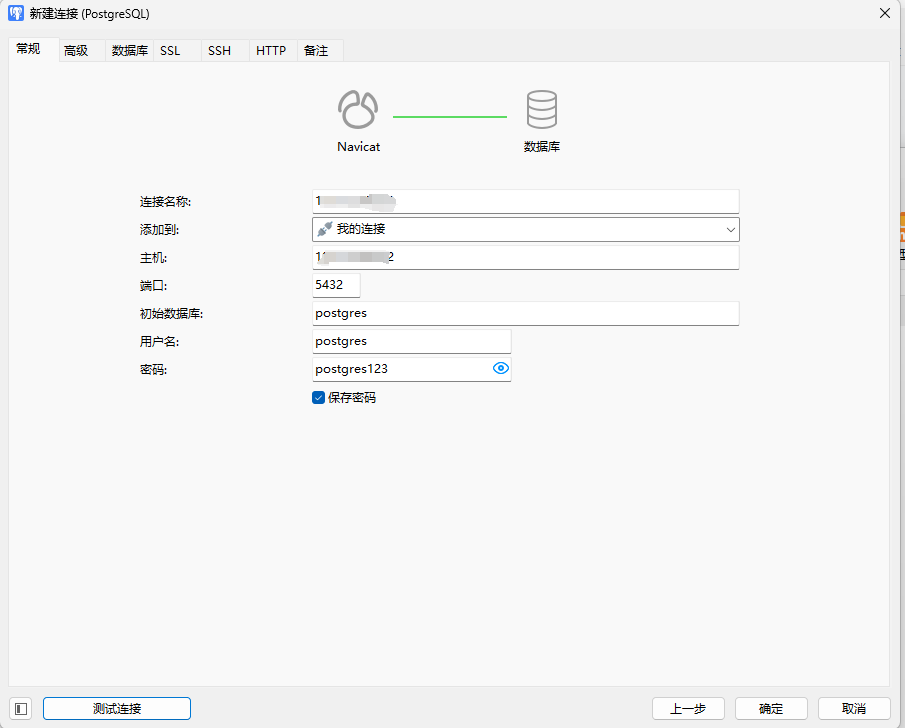Click the connection plug icon inside 我的连接 field
The image size is (905, 728).
pyautogui.click(x=324, y=229)
